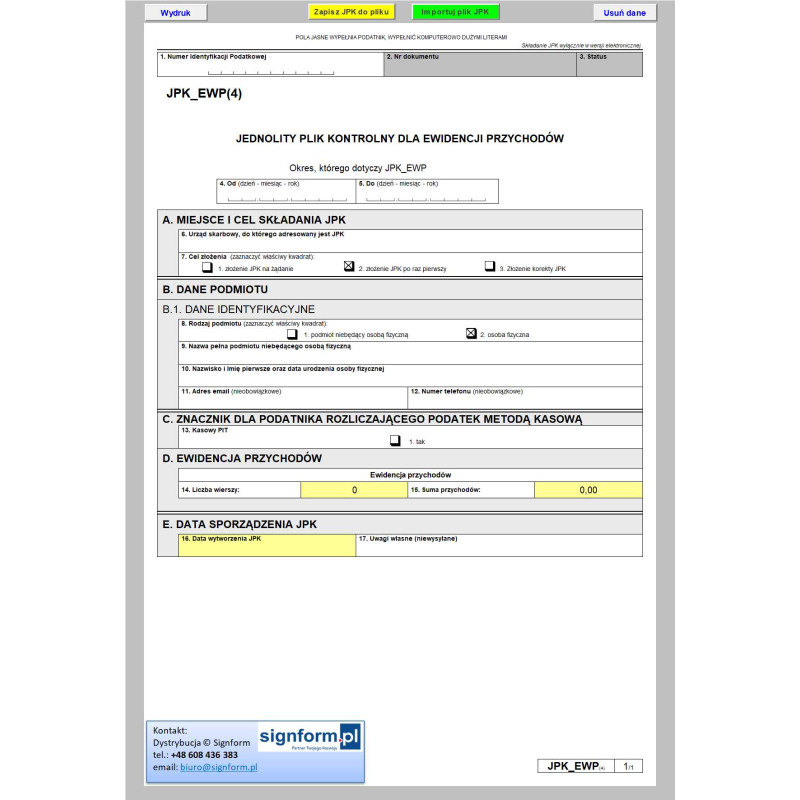This screenshot has height=800, width=800.
Task: Select the 'Złożenie korekty JPK' checkbox
Action: (490, 267)
